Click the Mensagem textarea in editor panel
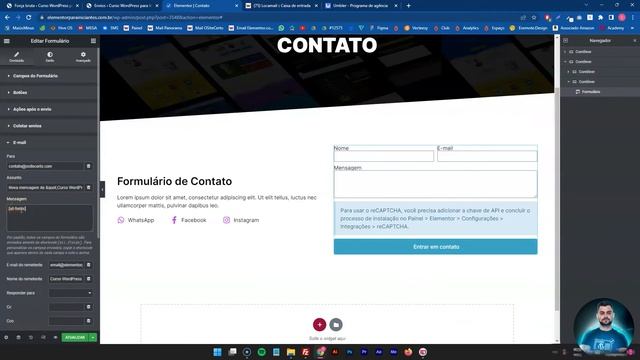 (50, 218)
